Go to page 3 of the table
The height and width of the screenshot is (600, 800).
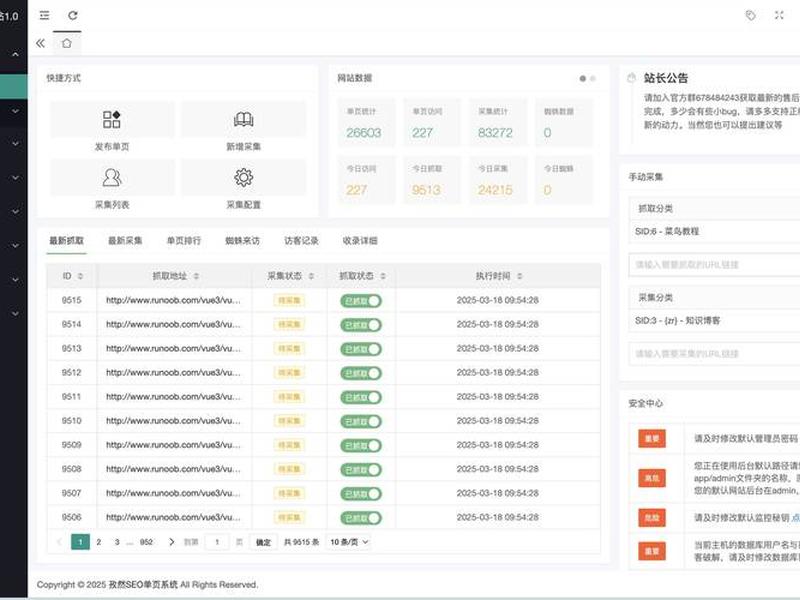click(x=117, y=542)
